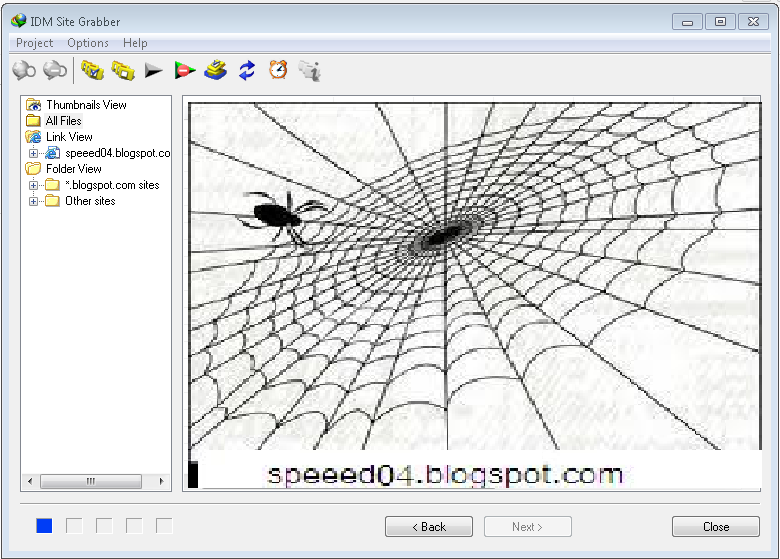The image size is (780, 559).
Task: Click the second step indicator square
Action: 74,526
